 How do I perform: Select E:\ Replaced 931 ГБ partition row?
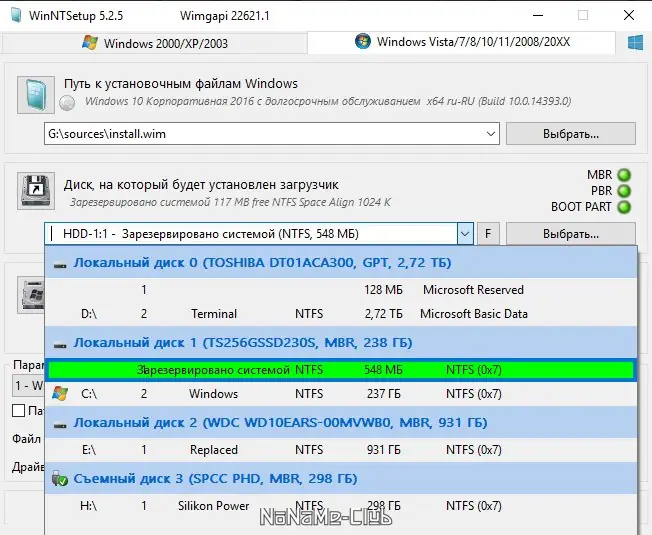(x=341, y=450)
